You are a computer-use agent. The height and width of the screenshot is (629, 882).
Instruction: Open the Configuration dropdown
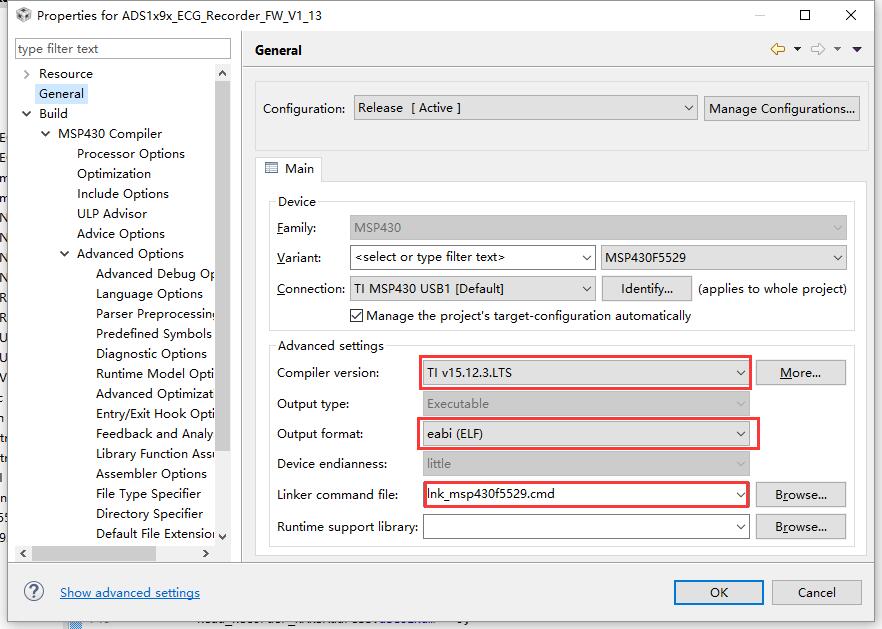point(525,108)
